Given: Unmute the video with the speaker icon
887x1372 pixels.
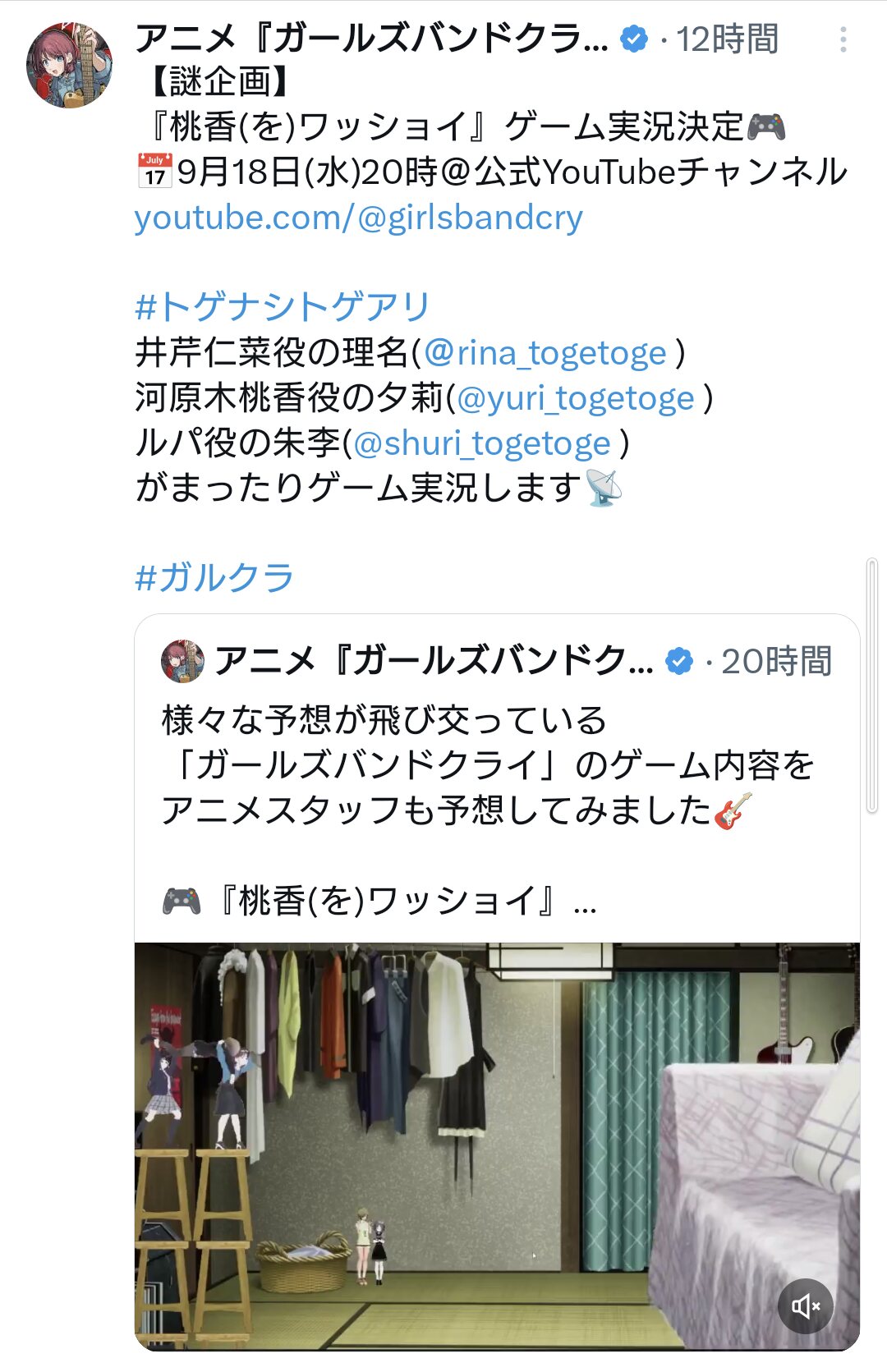Looking at the screenshot, I should click(806, 1305).
